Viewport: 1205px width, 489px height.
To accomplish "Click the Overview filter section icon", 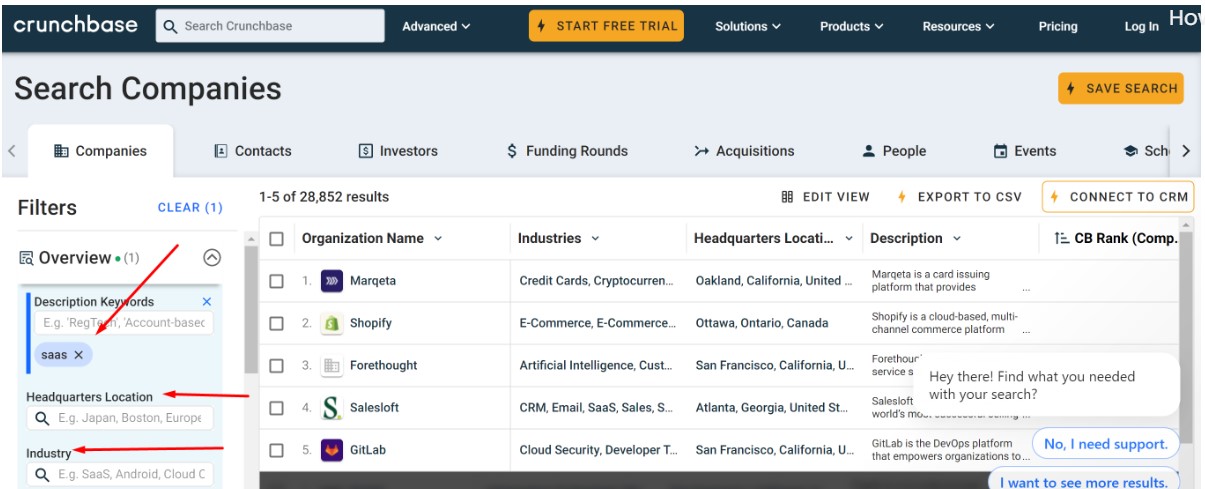I will tap(26, 258).
